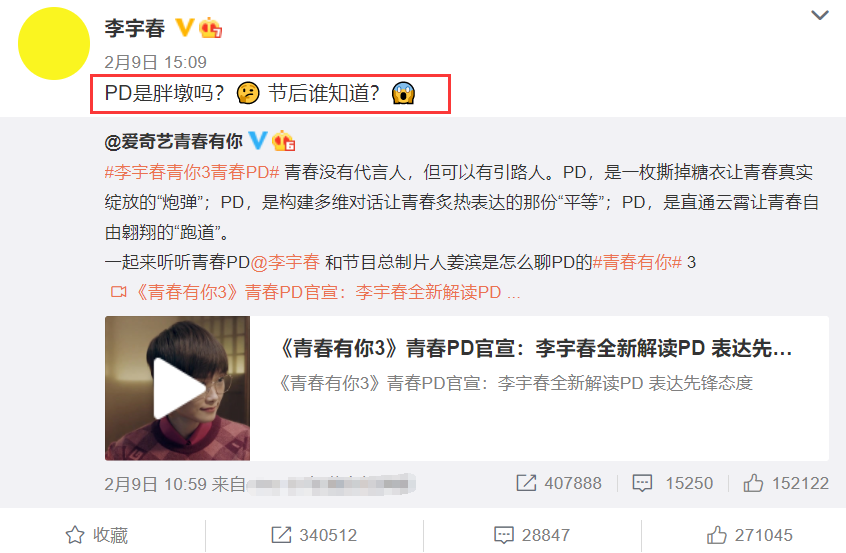
Task: Repost the post showing 340512 shares
Action: 314,535
